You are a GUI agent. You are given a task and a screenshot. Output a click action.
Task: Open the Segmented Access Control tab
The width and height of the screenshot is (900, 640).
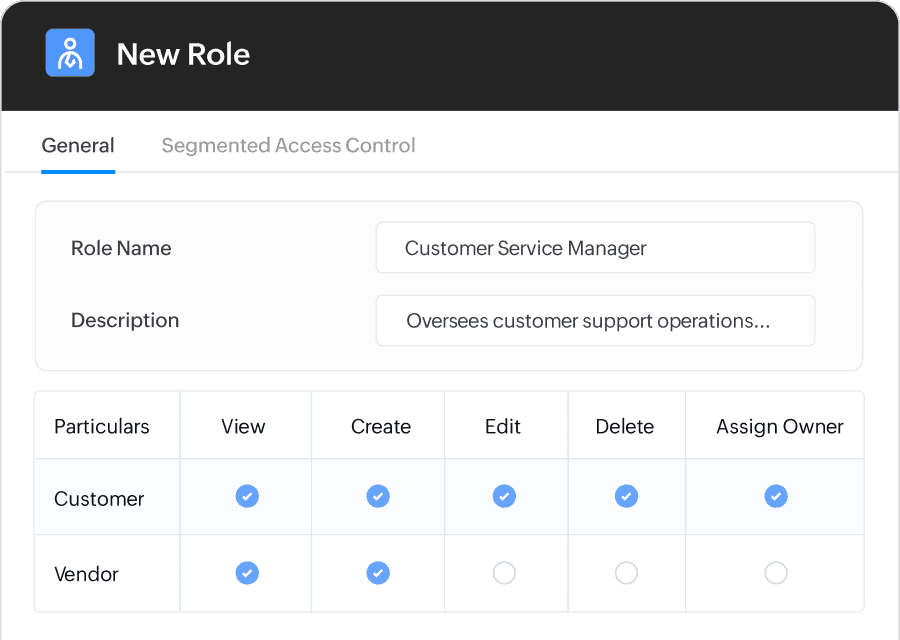[x=288, y=146]
